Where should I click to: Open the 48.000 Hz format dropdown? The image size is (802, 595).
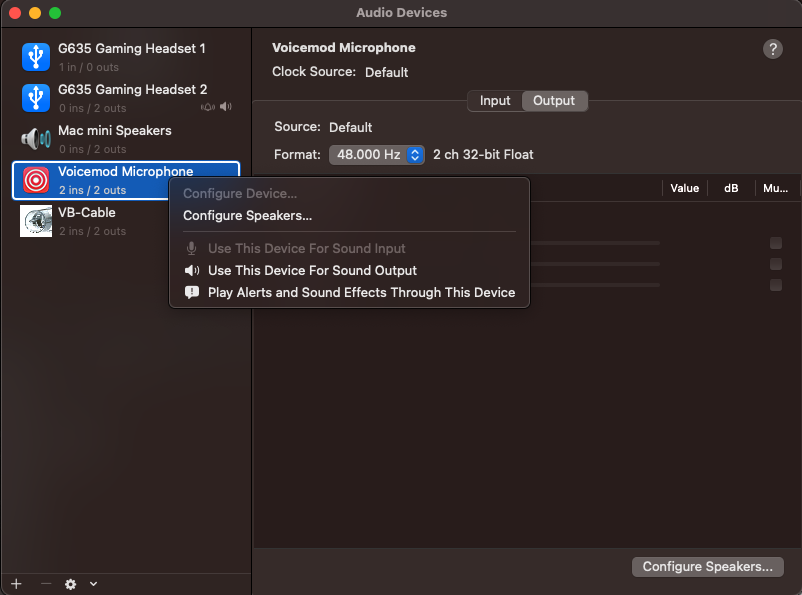376,155
